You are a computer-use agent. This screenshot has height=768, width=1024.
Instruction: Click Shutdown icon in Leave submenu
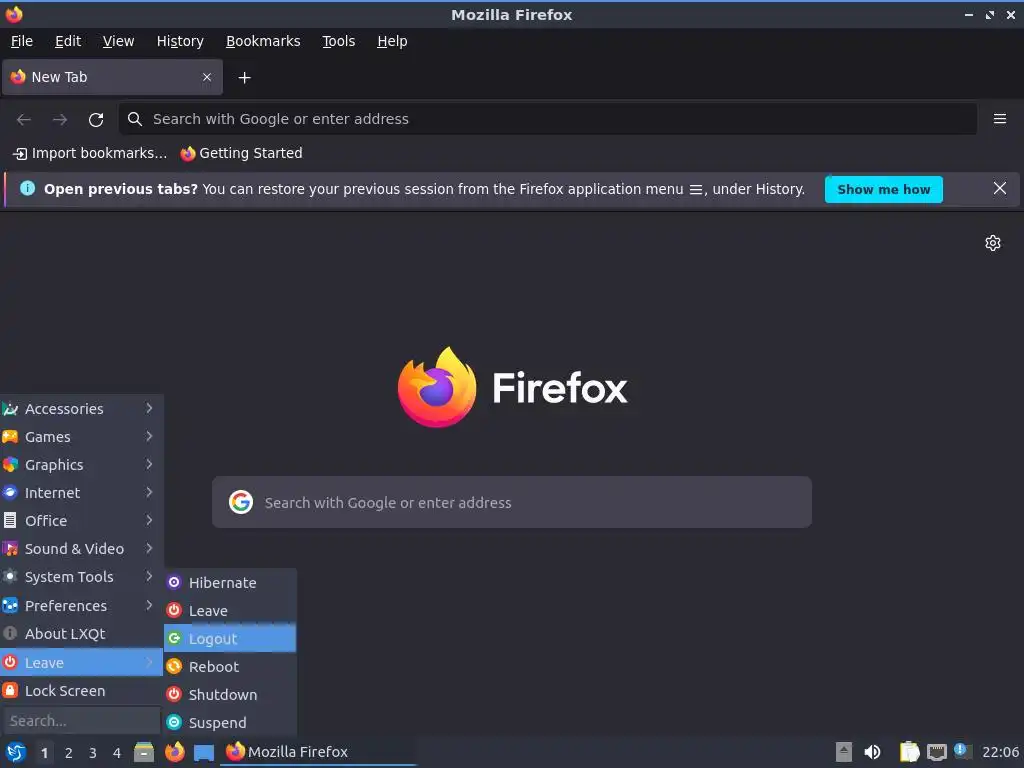(x=174, y=695)
